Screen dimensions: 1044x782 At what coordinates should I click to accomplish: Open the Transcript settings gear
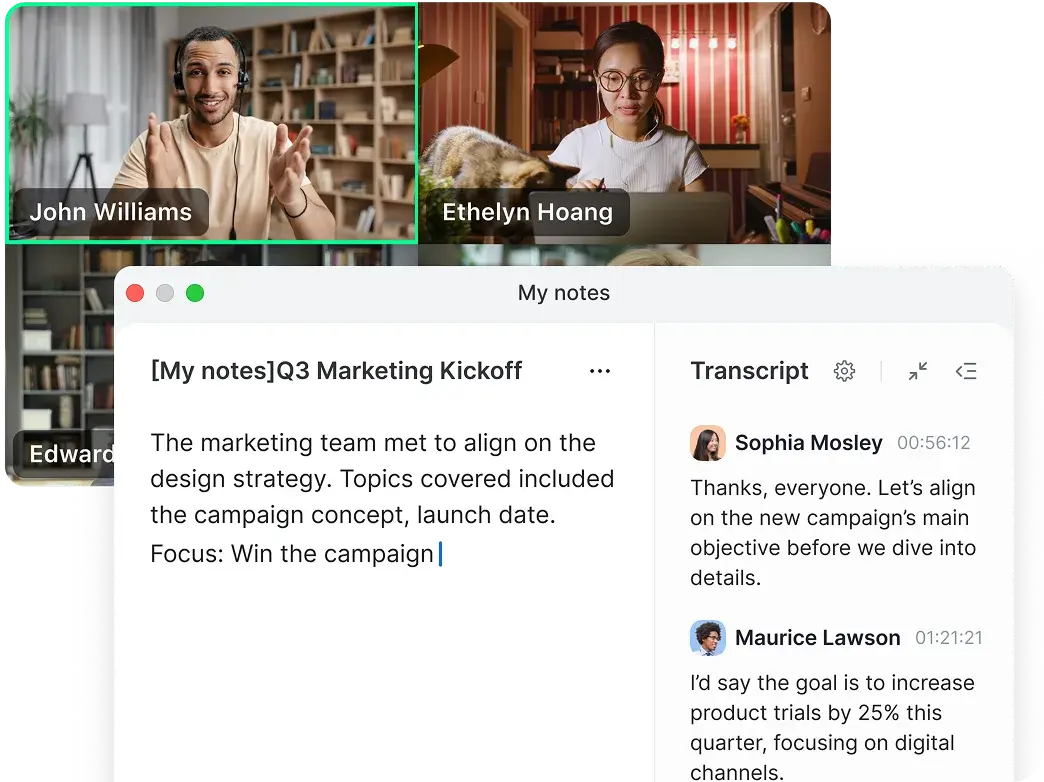[x=845, y=371]
